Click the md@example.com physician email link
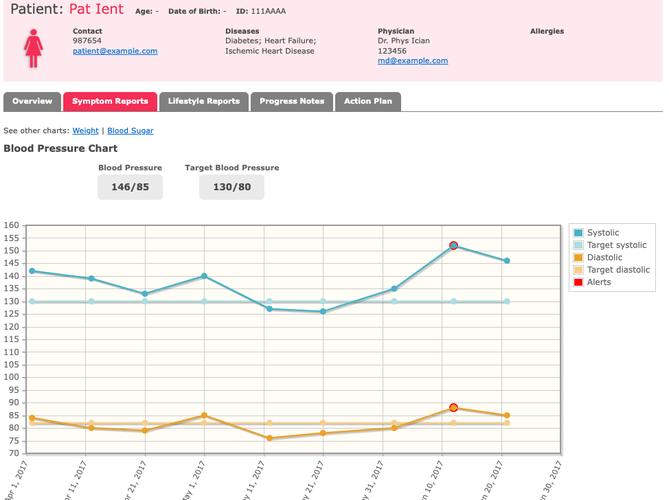The height and width of the screenshot is (500, 669). [x=413, y=61]
